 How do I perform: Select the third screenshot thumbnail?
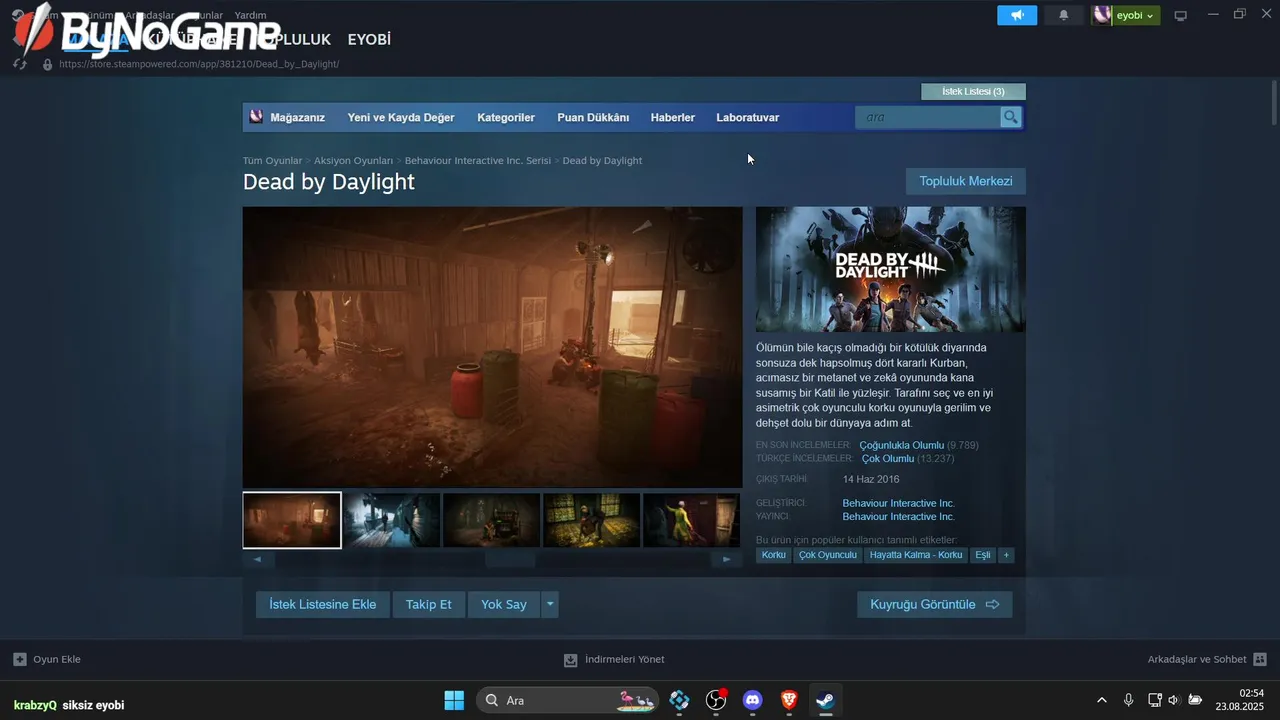point(491,520)
